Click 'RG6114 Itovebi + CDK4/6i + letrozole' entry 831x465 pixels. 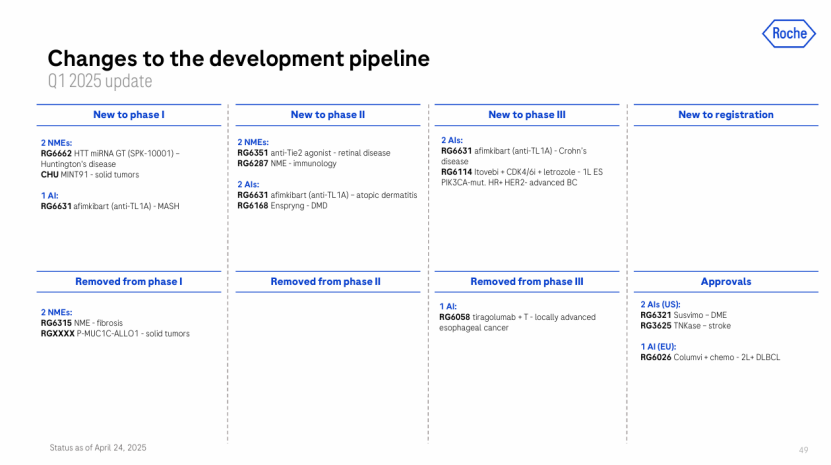pyautogui.click(x=521, y=177)
